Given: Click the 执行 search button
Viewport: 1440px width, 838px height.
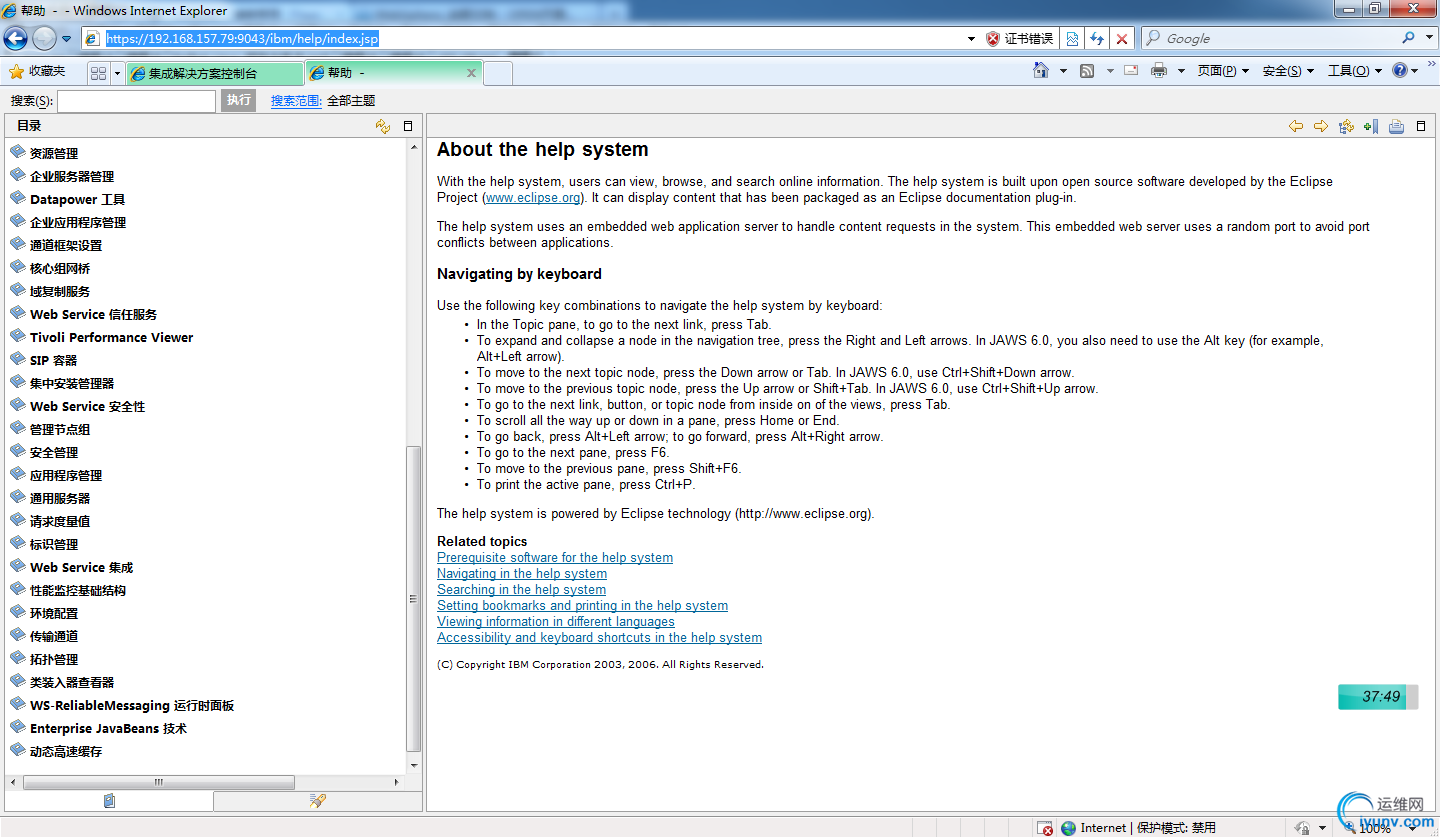Looking at the screenshot, I should click(238, 100).
